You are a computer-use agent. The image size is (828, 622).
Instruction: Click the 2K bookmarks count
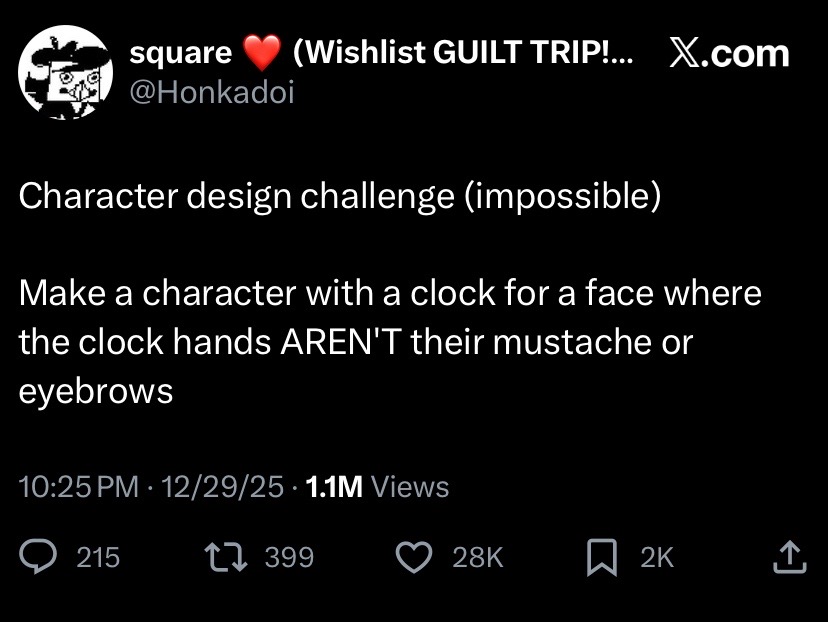[657, 557]
